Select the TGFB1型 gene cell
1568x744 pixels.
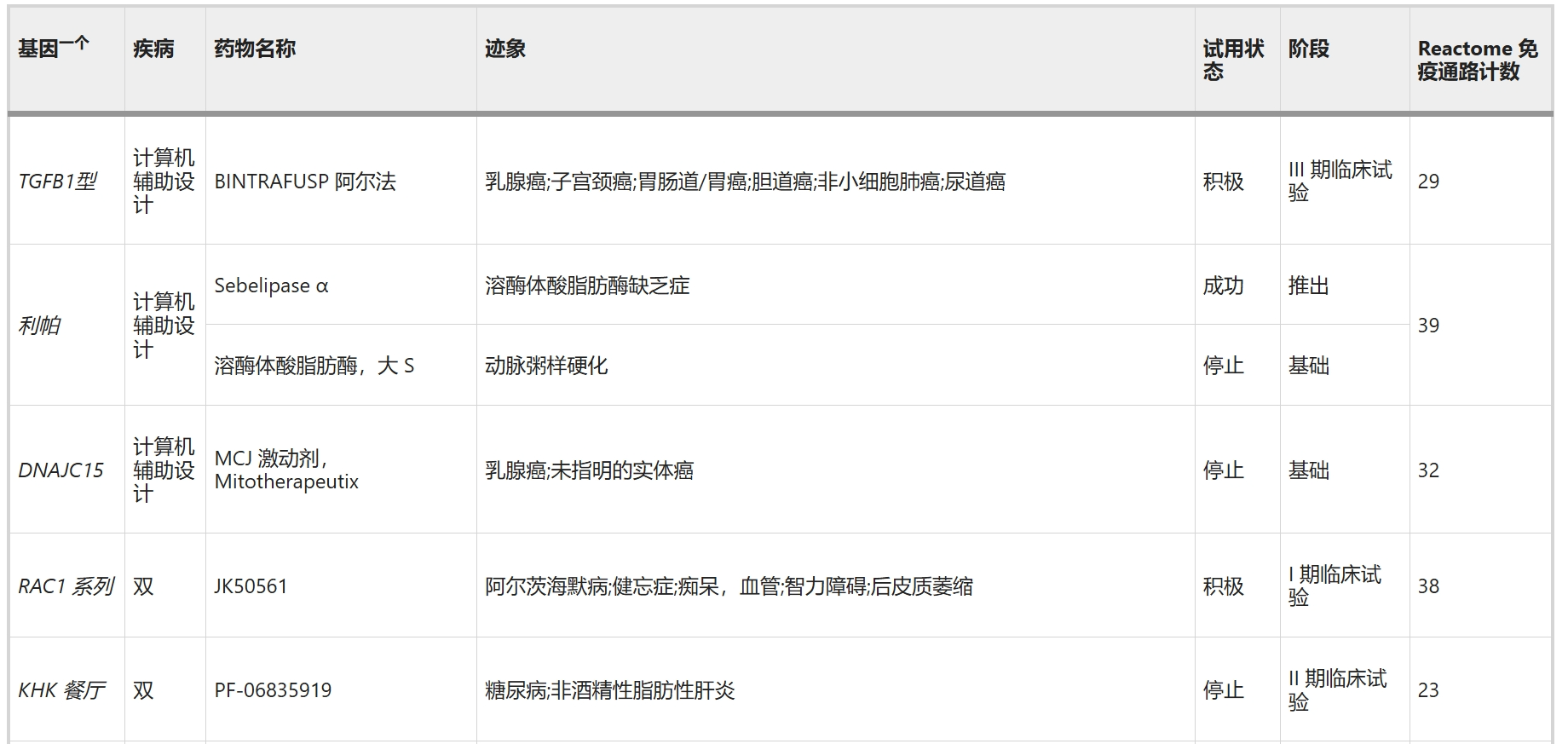[57, 182]
